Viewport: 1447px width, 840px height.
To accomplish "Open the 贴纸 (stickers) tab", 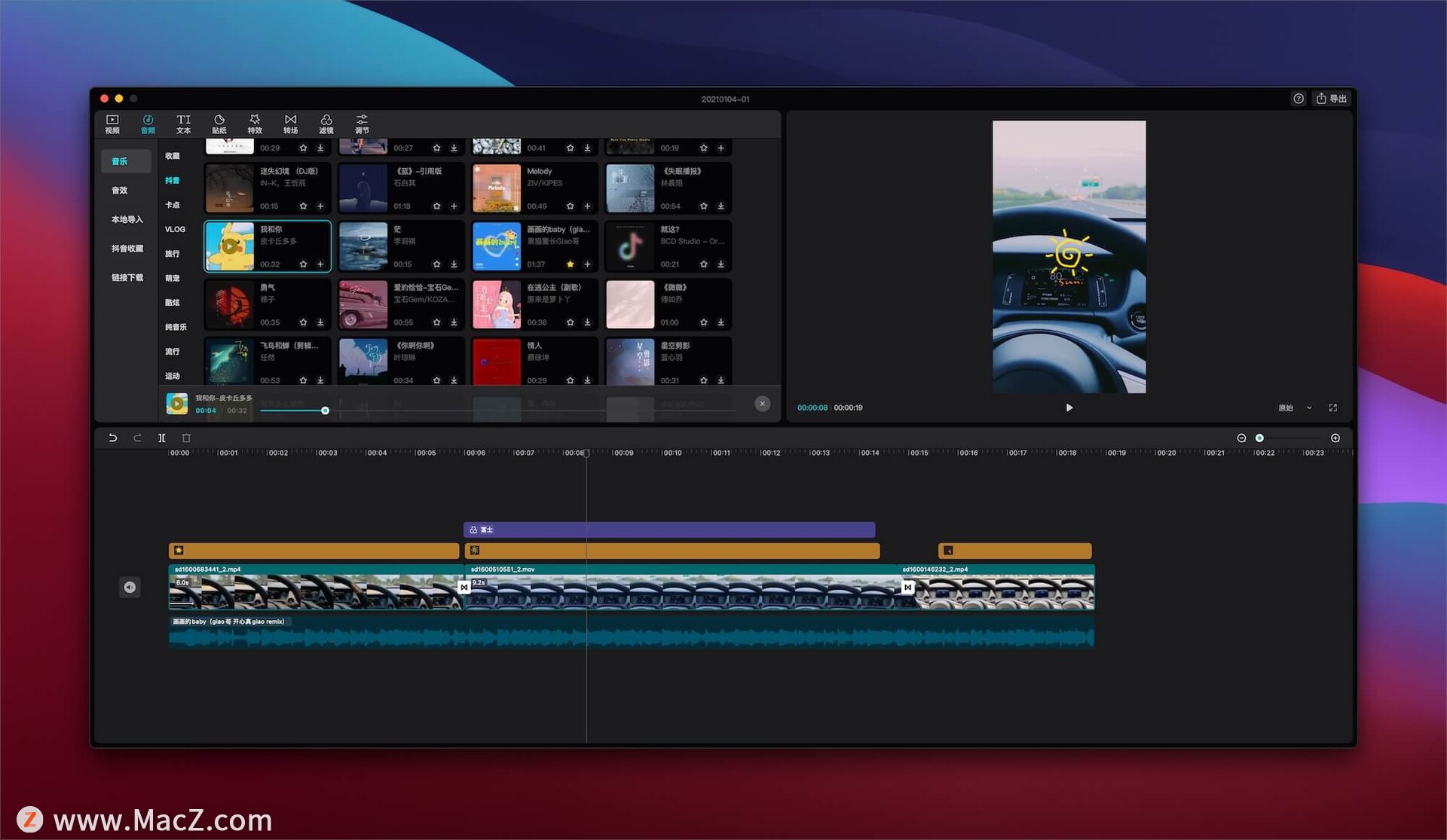I will (219, 124).
